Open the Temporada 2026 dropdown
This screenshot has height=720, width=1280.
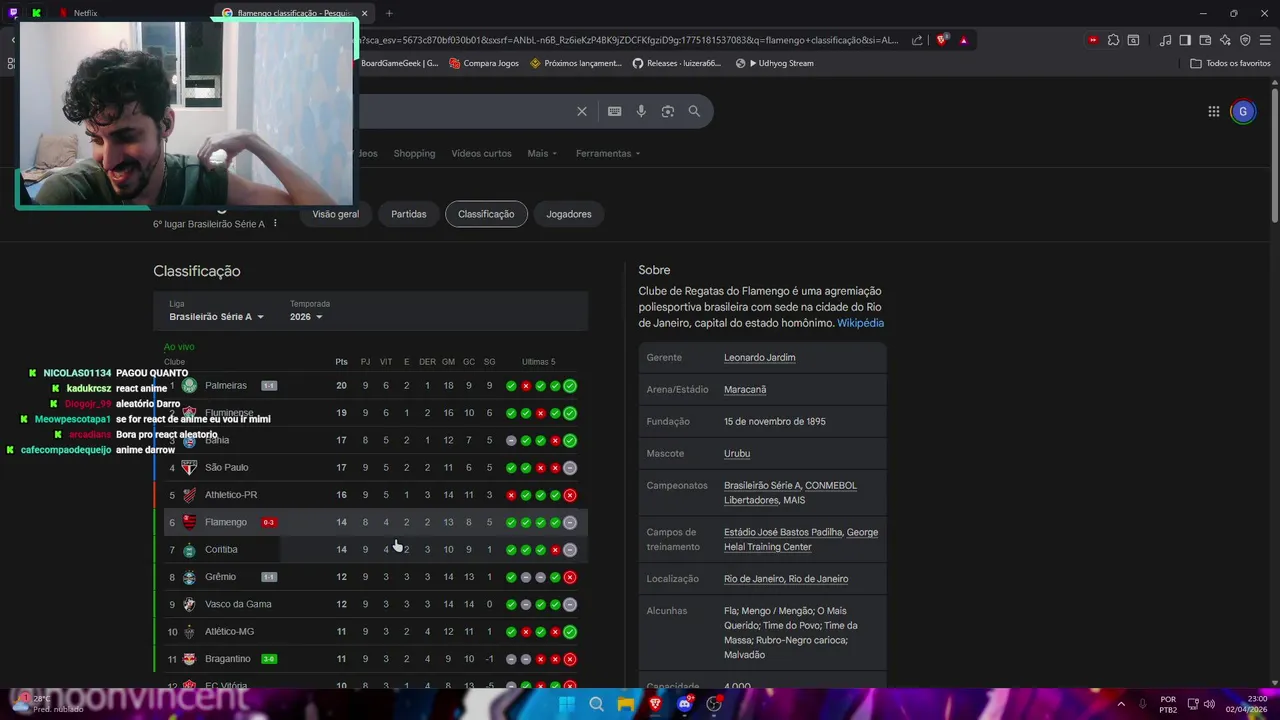click(306, 317)
